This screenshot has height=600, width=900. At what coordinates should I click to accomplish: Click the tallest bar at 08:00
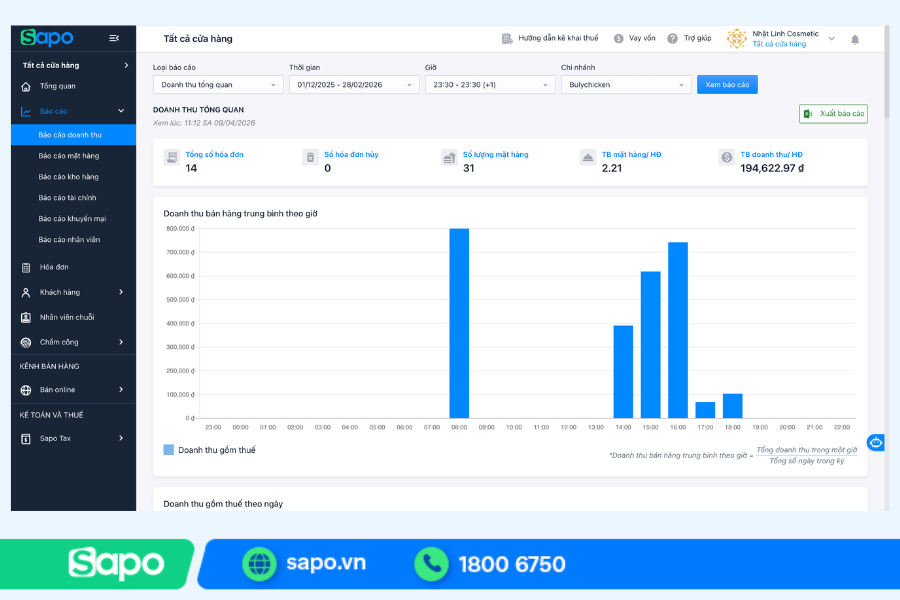coord(459,323)
